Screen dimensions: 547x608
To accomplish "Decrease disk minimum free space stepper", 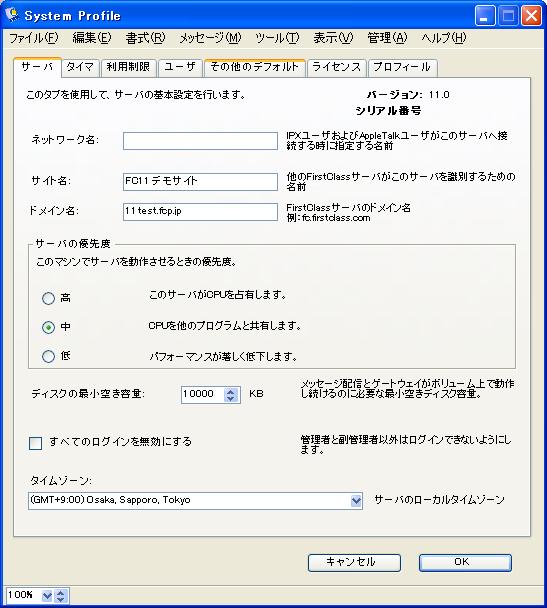I will click(x=231, y=399).
